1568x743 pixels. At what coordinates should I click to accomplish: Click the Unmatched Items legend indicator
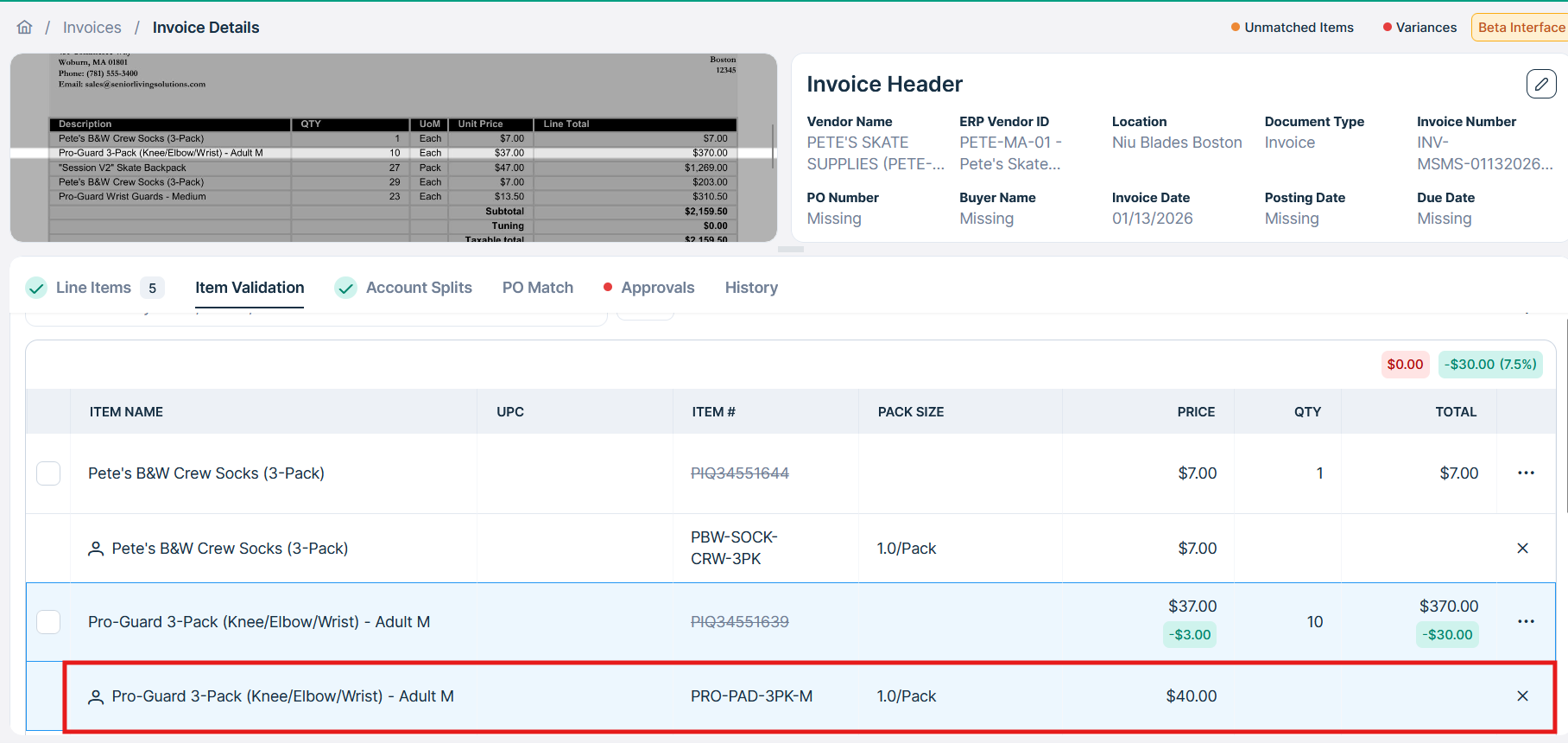1292,28
